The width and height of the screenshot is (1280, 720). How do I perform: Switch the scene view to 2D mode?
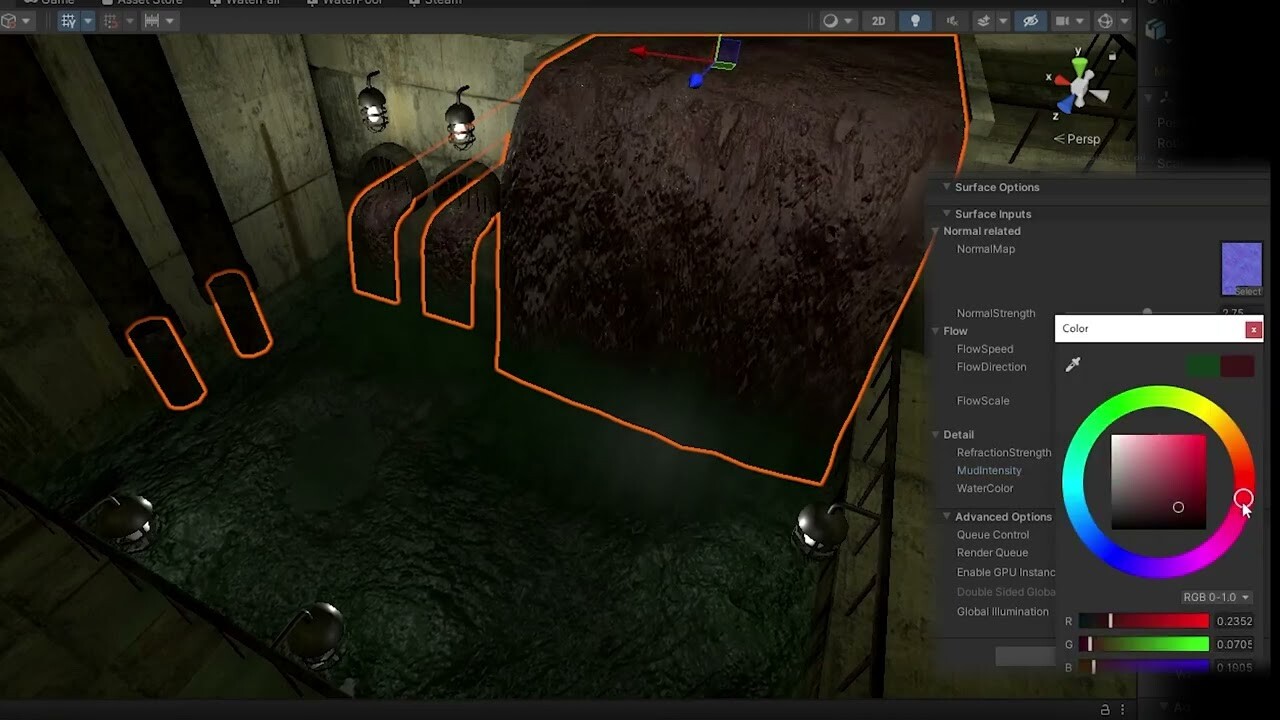(x=878, y=21)
